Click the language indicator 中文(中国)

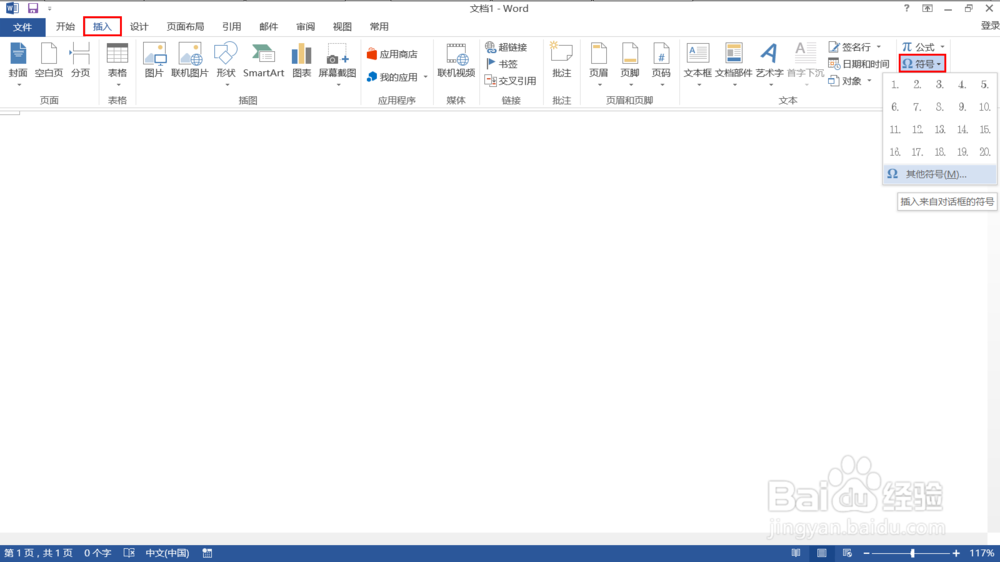167,553
